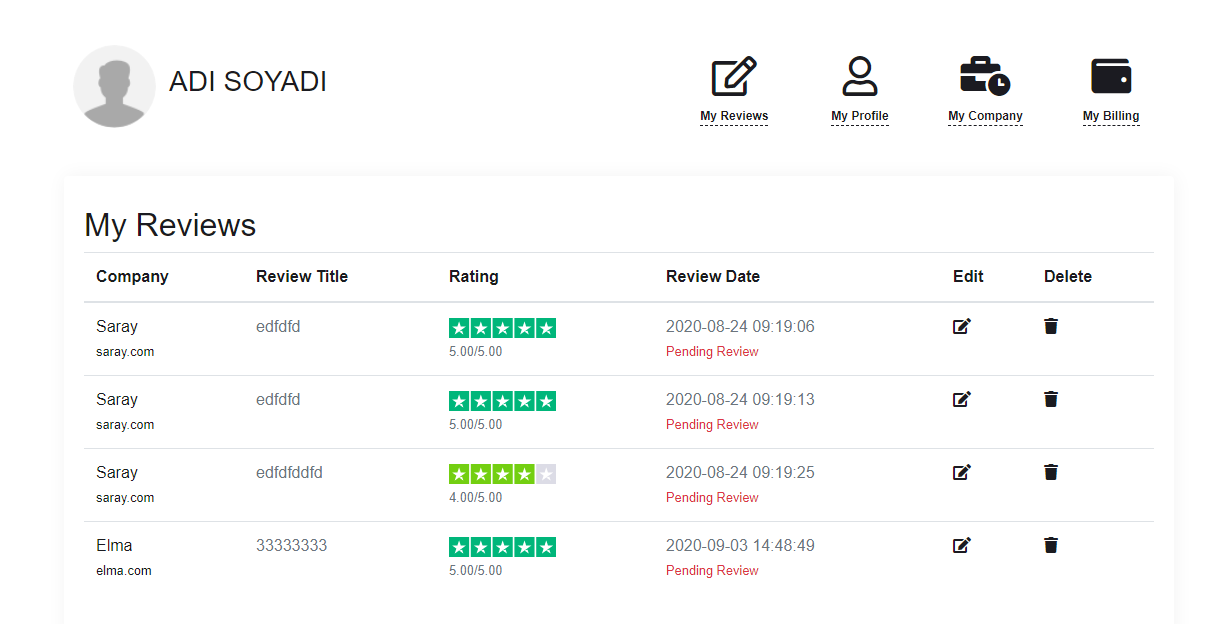The height and width of the screenshot is (624, 1216).
Task: Click the ADI SOYADI user name
Action: point(248,82)
